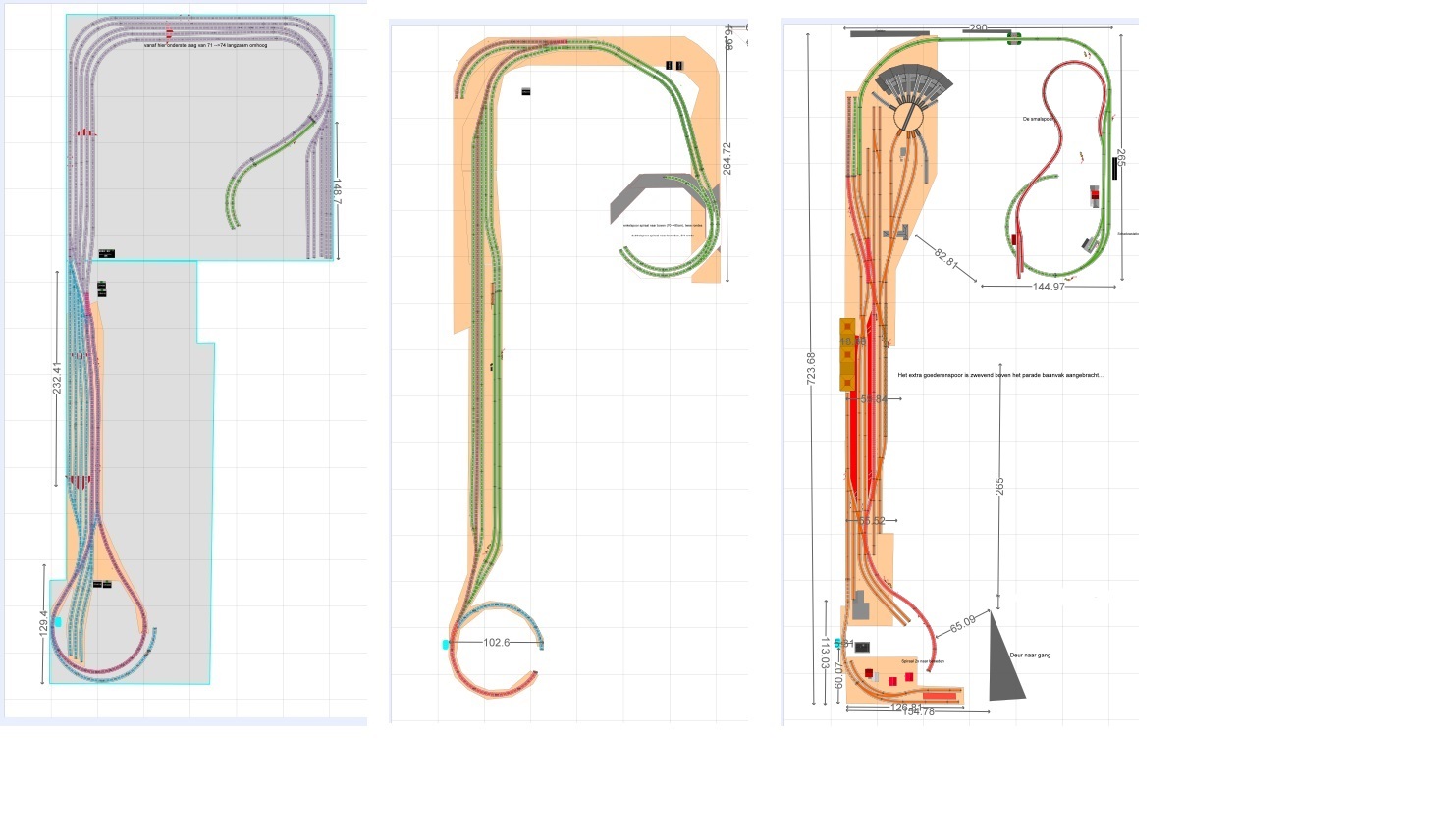1454x840 pixels.
Task: Click the orange station building block
Action: pyautogui.click(x=847, y=355)
